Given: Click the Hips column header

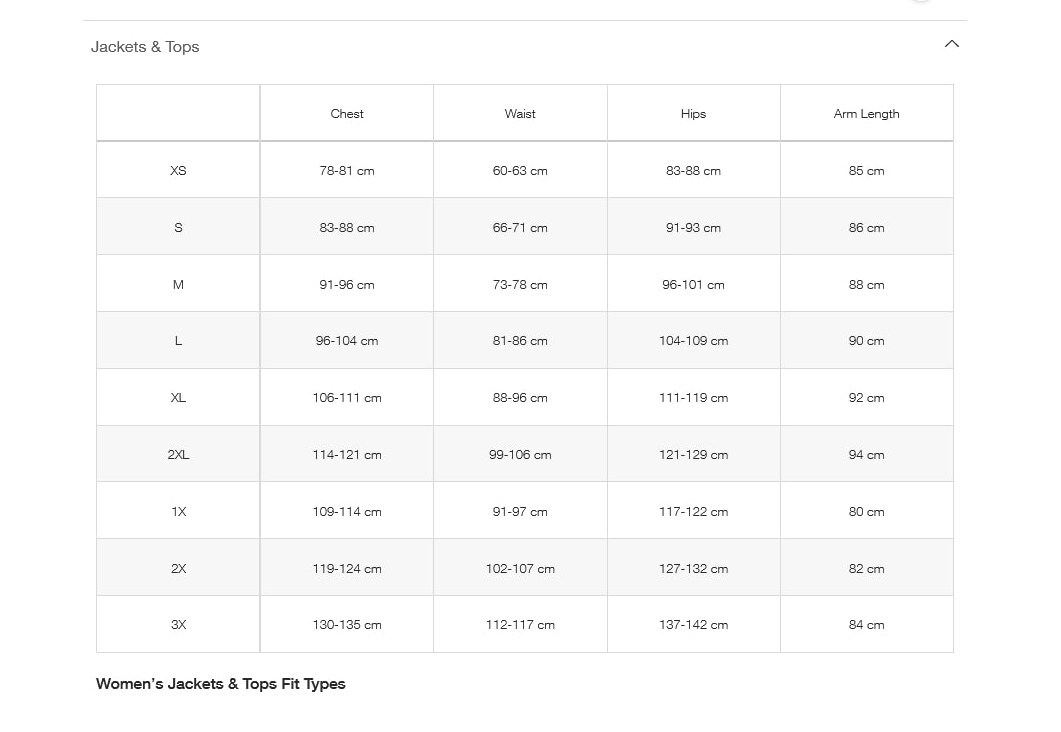Looking at the screenshot, I should point(693,114).
